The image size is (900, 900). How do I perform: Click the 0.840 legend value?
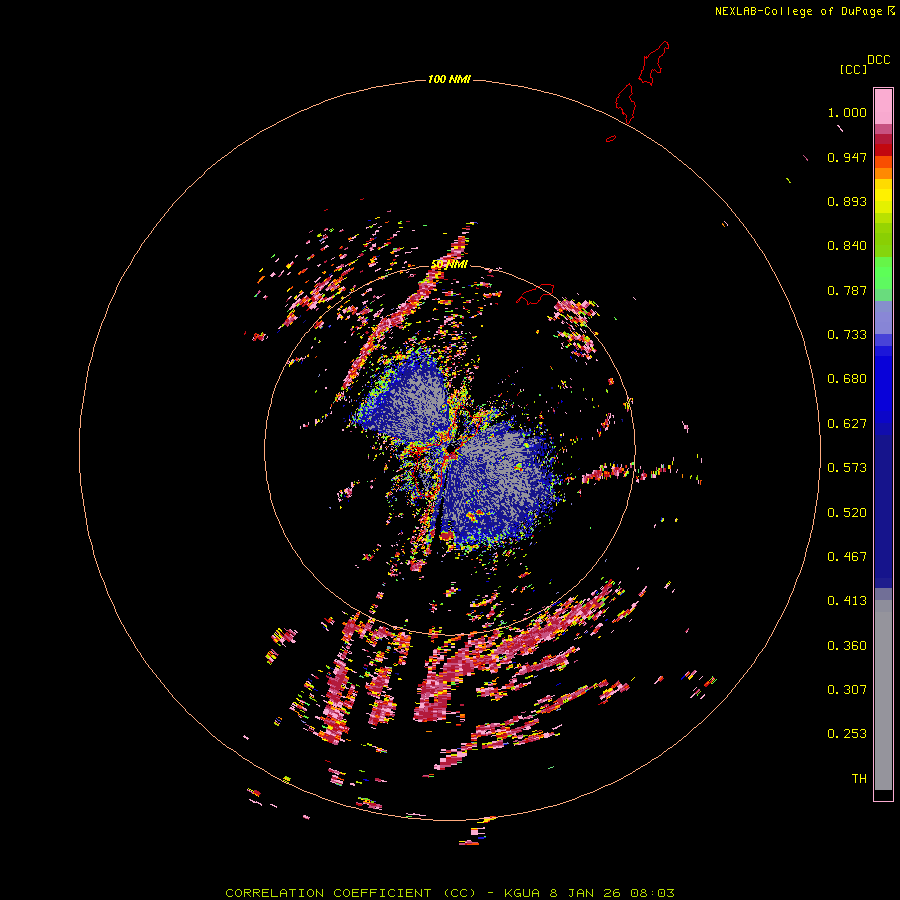pyautogui.click(x=847, y=246)
